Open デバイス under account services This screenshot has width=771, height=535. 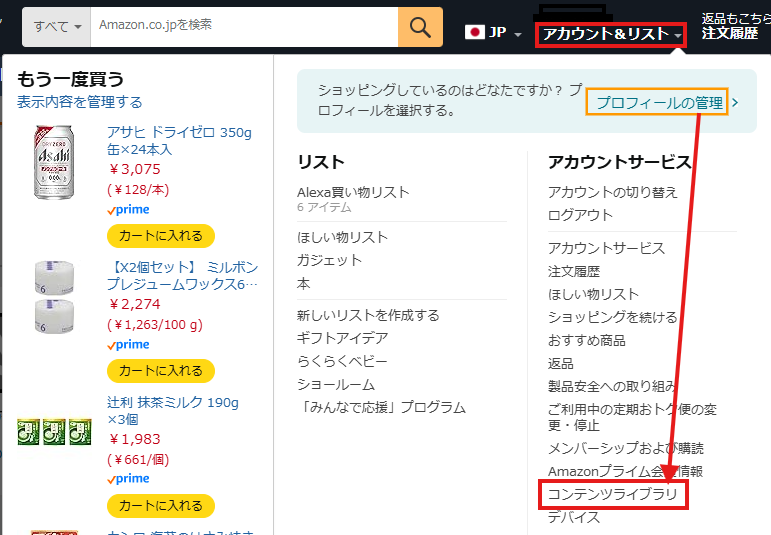coord(574,517)
